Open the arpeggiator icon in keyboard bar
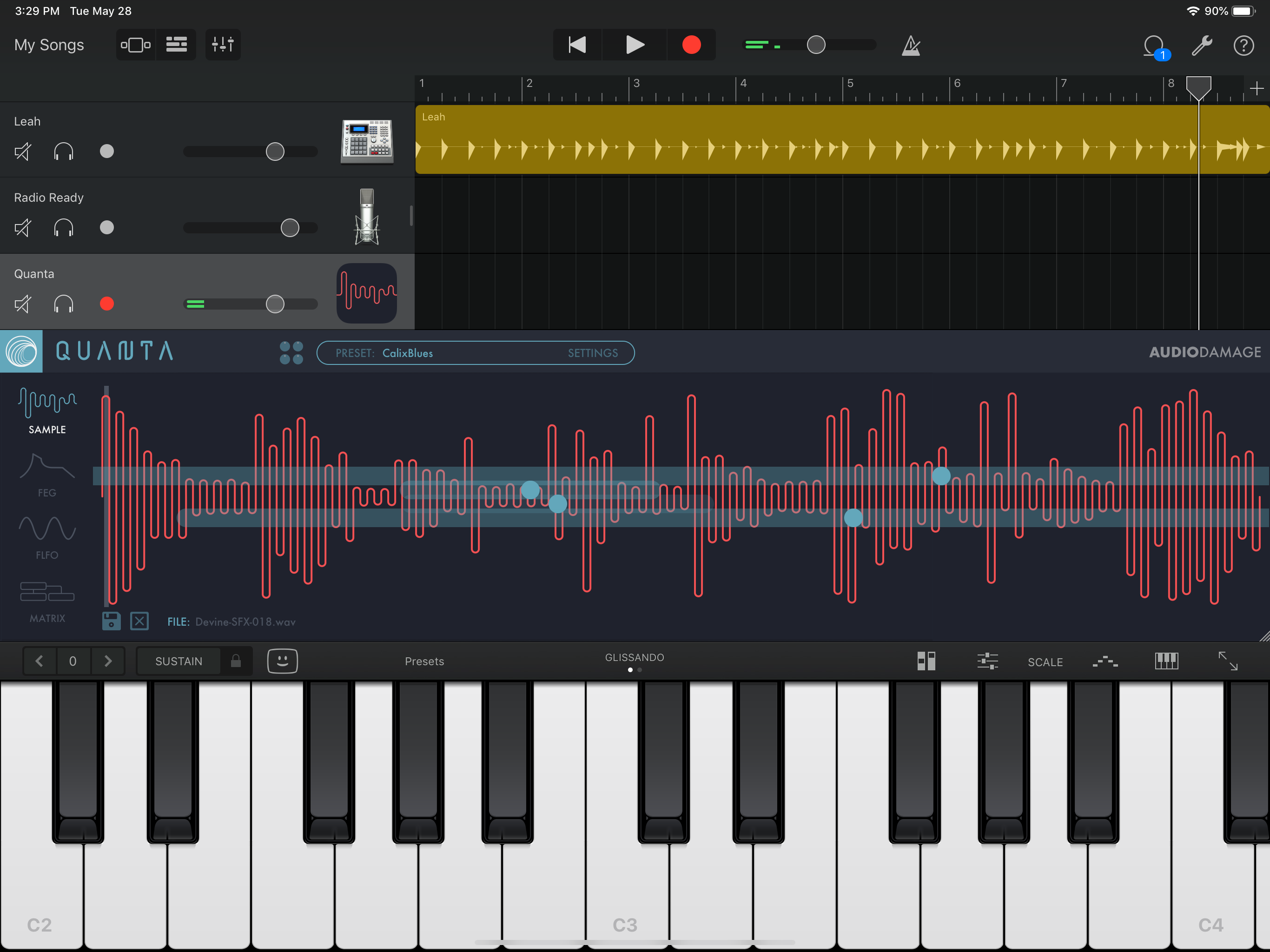Image resolution: width=1270 pixels, height=952 pixels. click(1105, 661)
